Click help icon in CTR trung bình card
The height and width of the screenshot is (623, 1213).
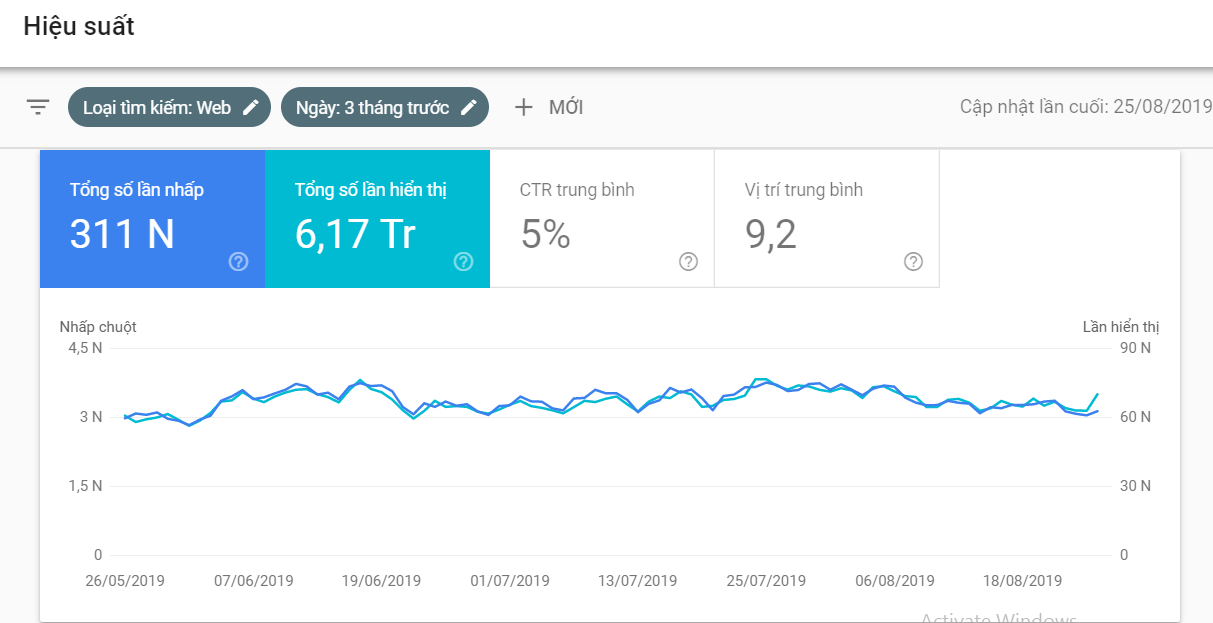coord(688,262)
